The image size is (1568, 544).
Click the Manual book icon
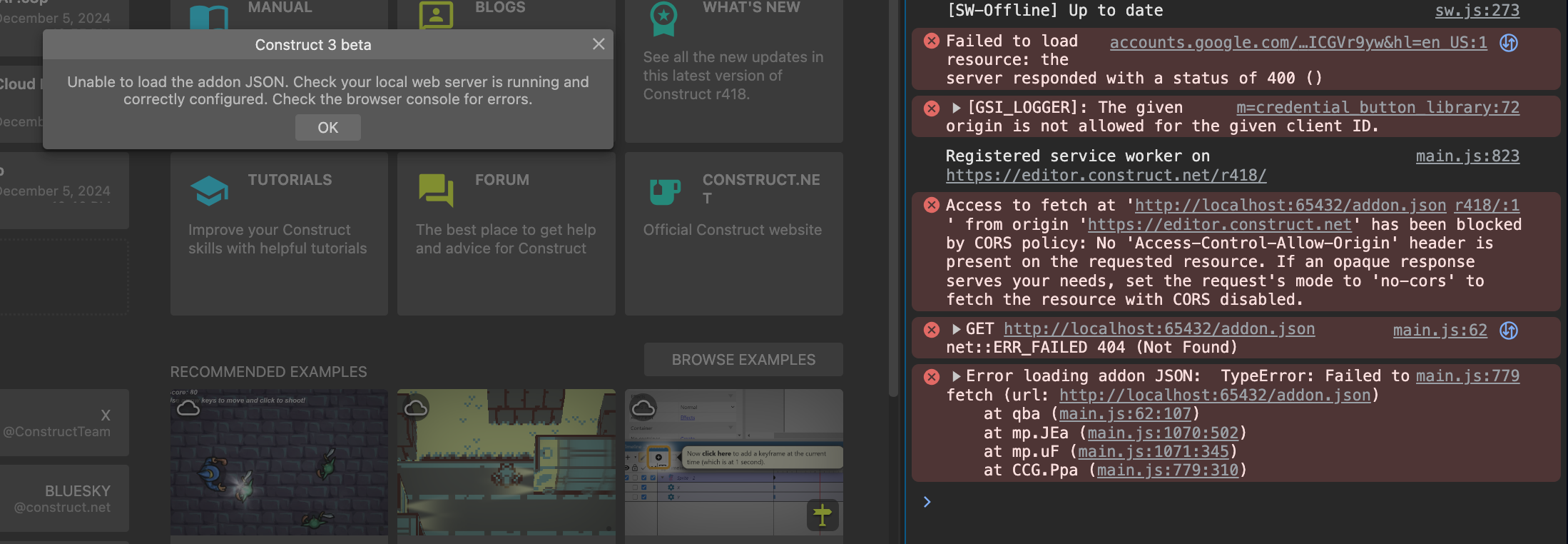pyautogui.click(x=209, y=17)
